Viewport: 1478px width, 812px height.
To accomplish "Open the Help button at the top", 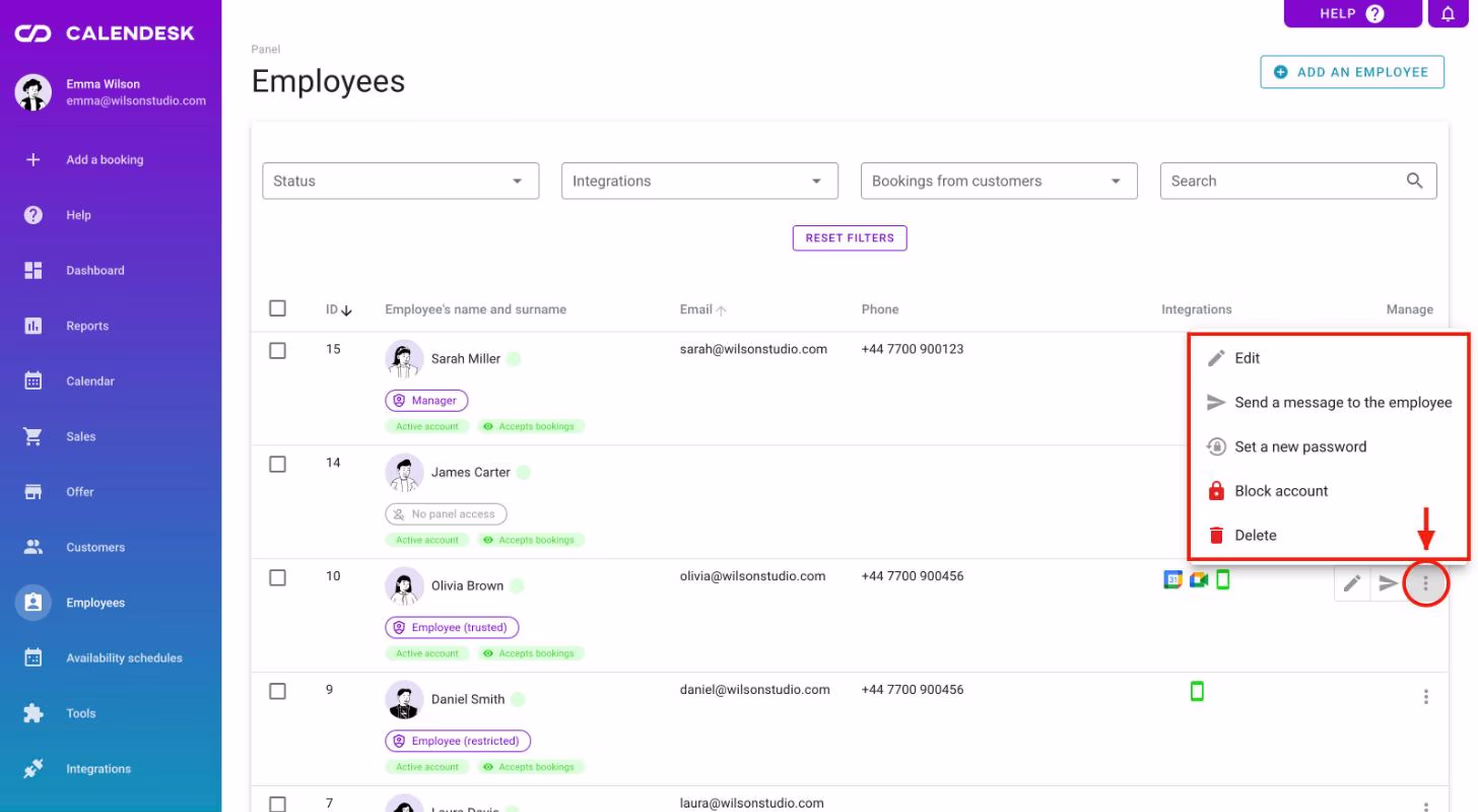I will point(1352,14).
